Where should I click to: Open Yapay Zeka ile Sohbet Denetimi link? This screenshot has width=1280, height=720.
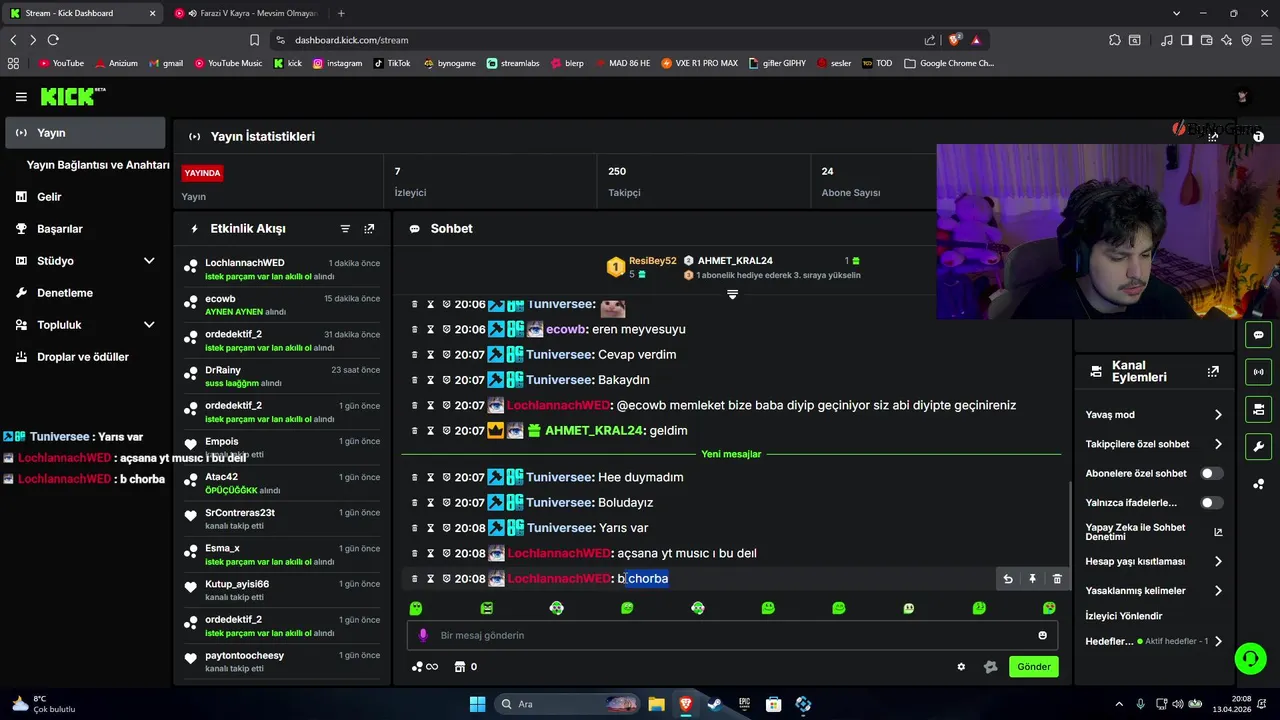pos(1154,532)
